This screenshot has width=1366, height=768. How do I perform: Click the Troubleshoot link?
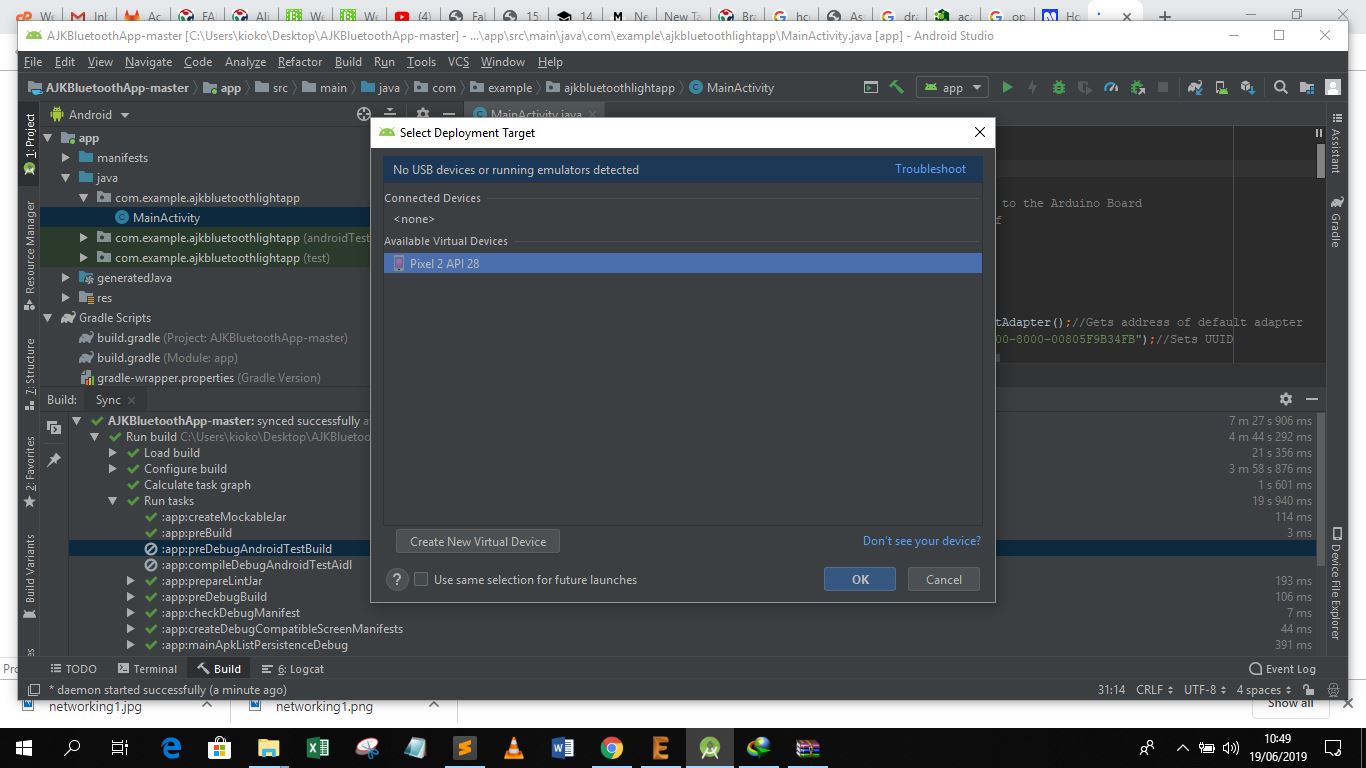pyautogui.click(x=930, y=169)
